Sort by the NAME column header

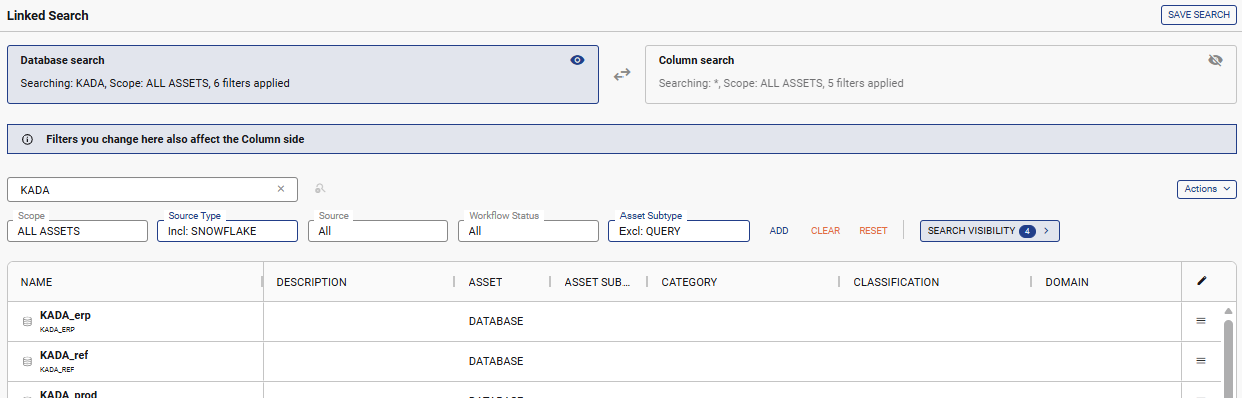click(36, 282)
